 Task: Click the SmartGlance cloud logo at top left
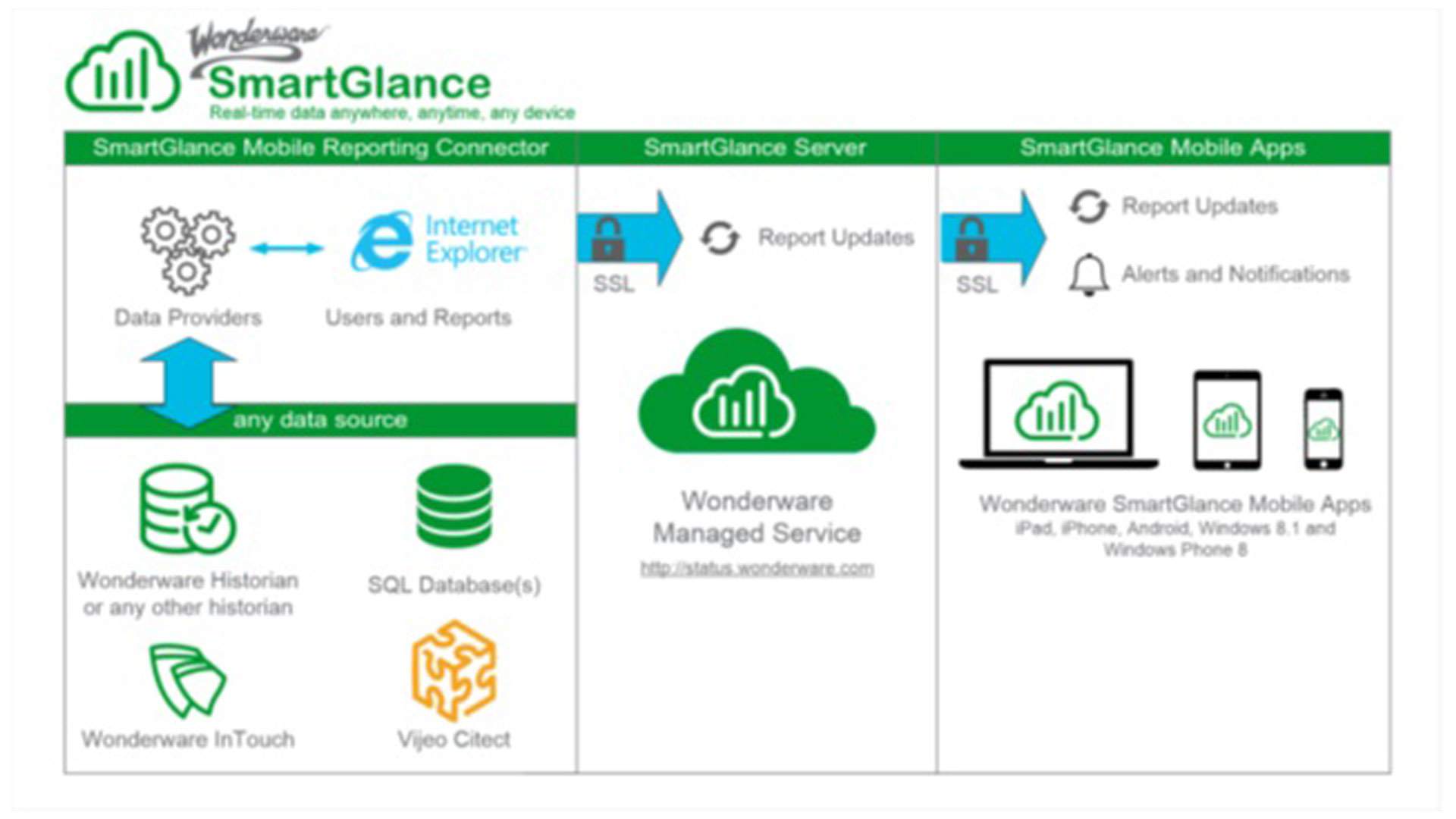123,74
